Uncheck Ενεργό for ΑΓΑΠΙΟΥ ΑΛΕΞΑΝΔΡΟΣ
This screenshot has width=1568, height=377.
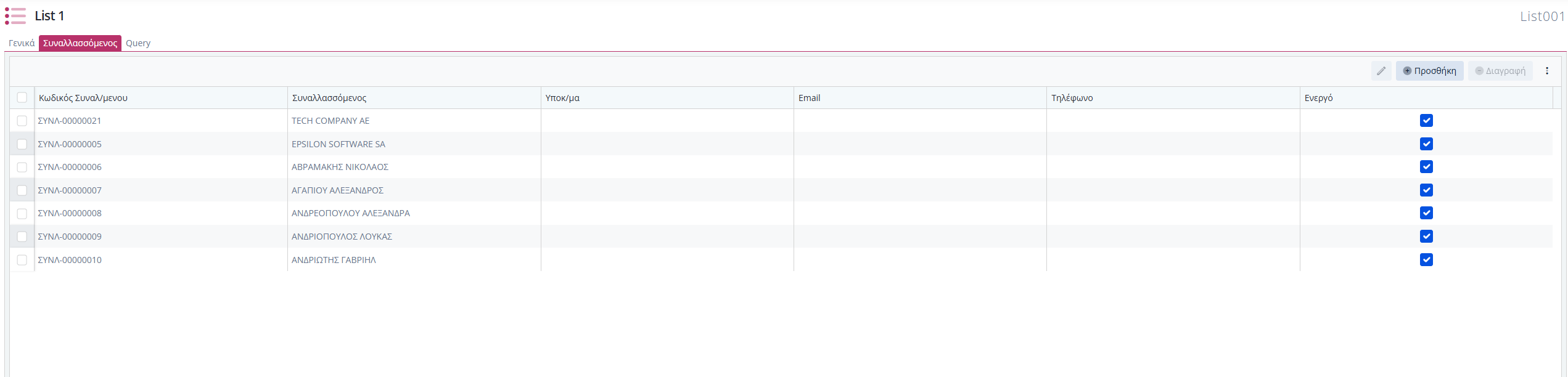(x=1426, y=190)
